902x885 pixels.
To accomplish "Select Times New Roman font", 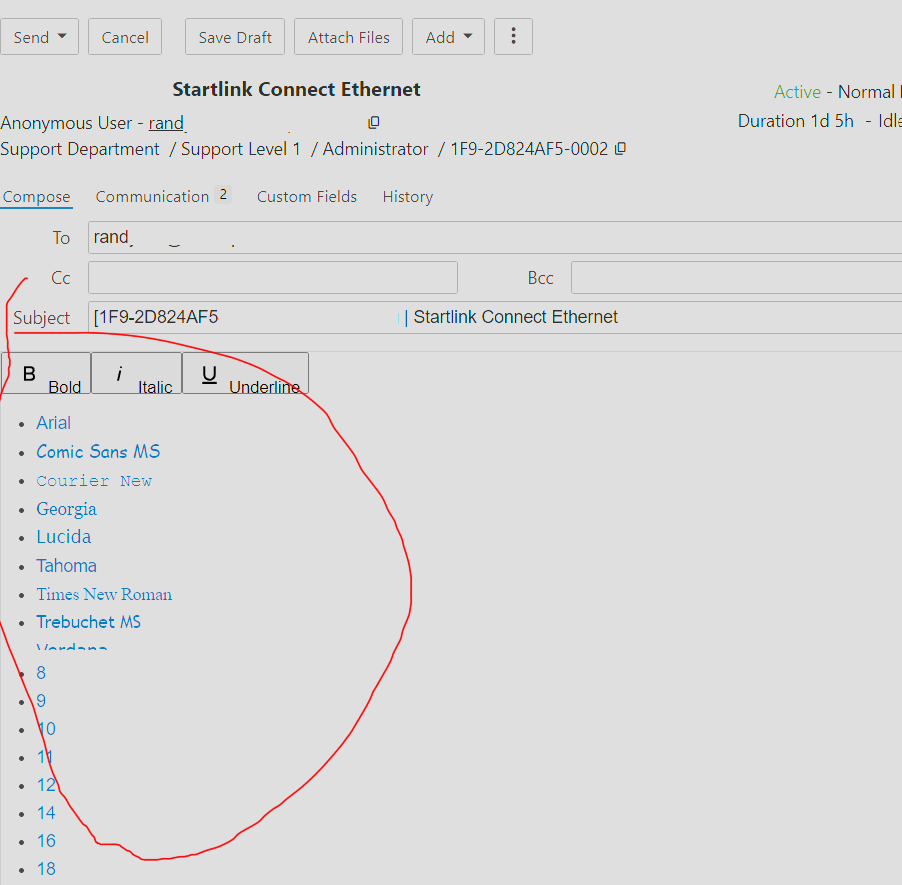I will pyautogui.click(x=104, y=594).
